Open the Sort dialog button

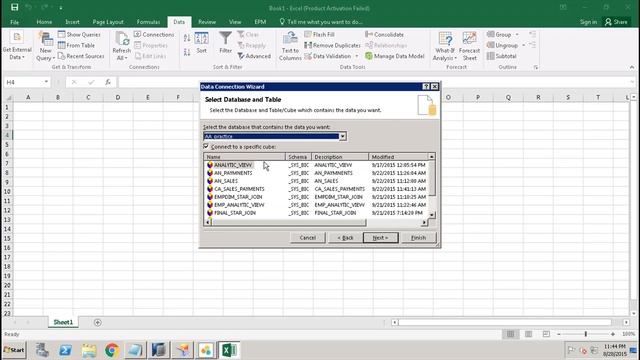tap(202, 43)
